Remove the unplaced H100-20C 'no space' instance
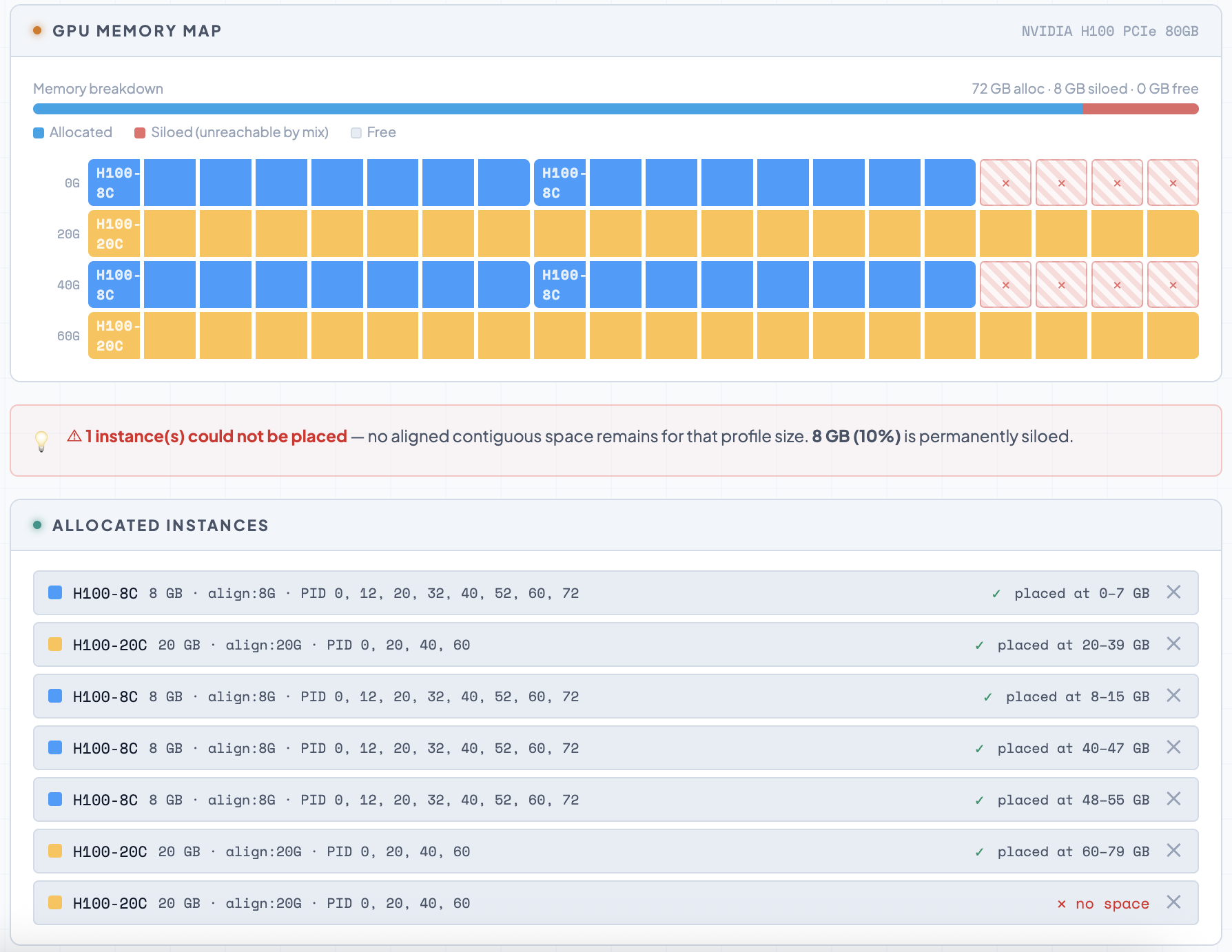Screen dimensions: 1232x952 pyautogui.click(x=1173, y=902)
